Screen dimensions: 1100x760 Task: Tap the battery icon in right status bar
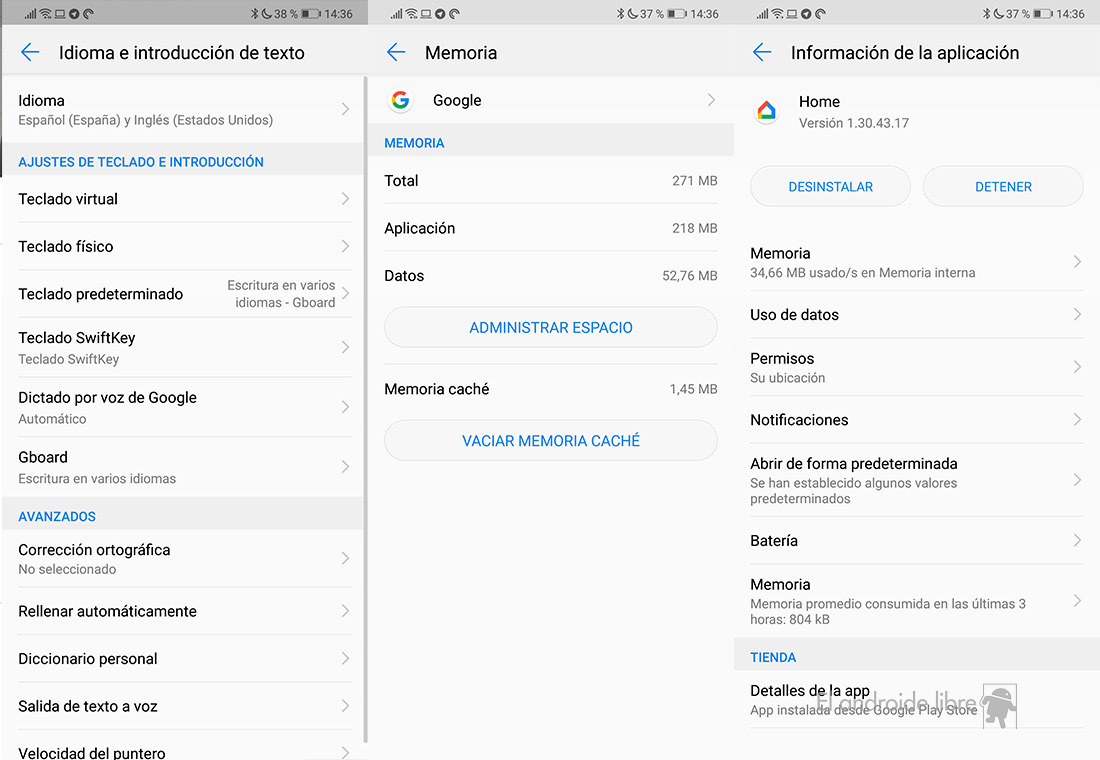(x=1043, y=14)
